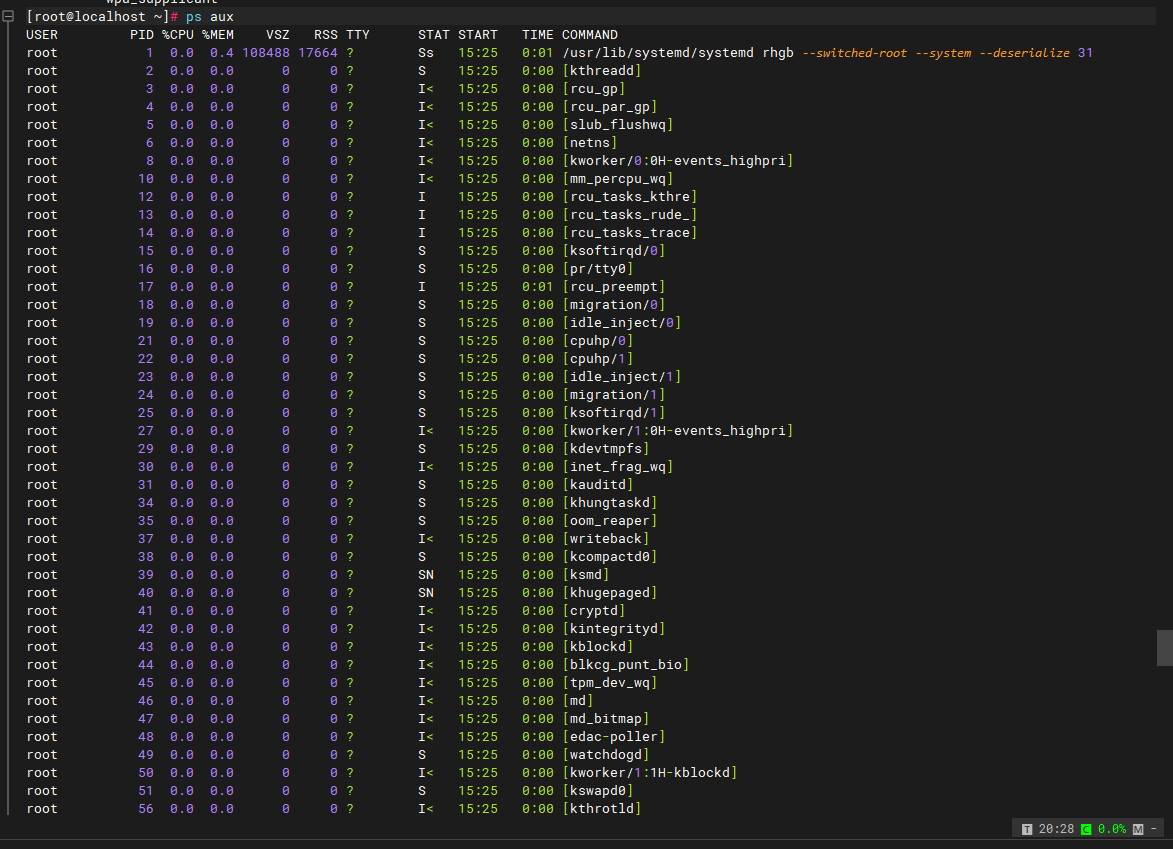The image size is (1173, 849).
Task: Click the VSZ column header
Action: pyautogui.click(x=278, y=35)
